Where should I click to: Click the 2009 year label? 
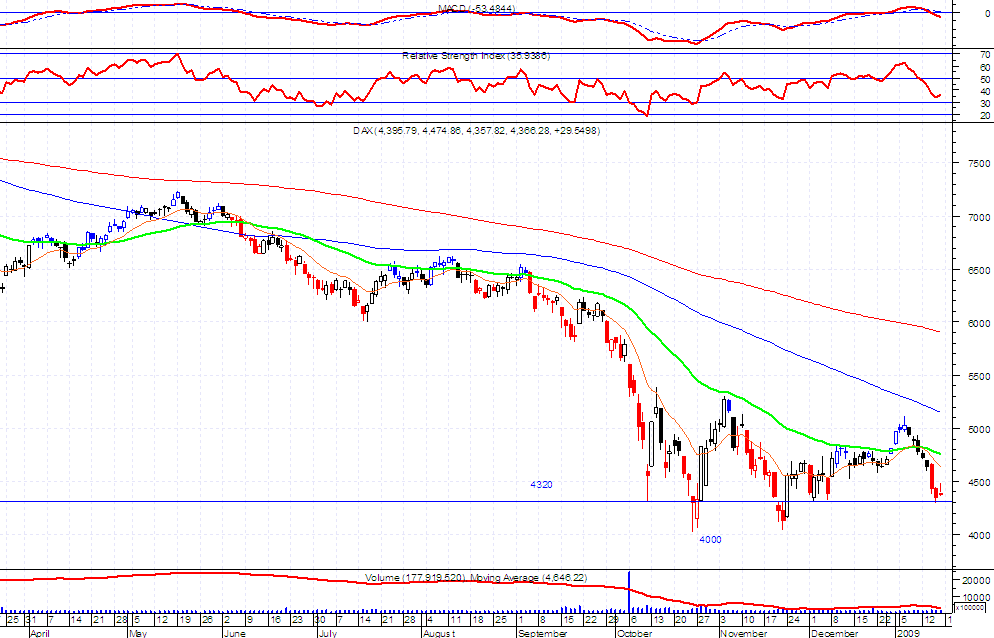[x=908, y=633]
